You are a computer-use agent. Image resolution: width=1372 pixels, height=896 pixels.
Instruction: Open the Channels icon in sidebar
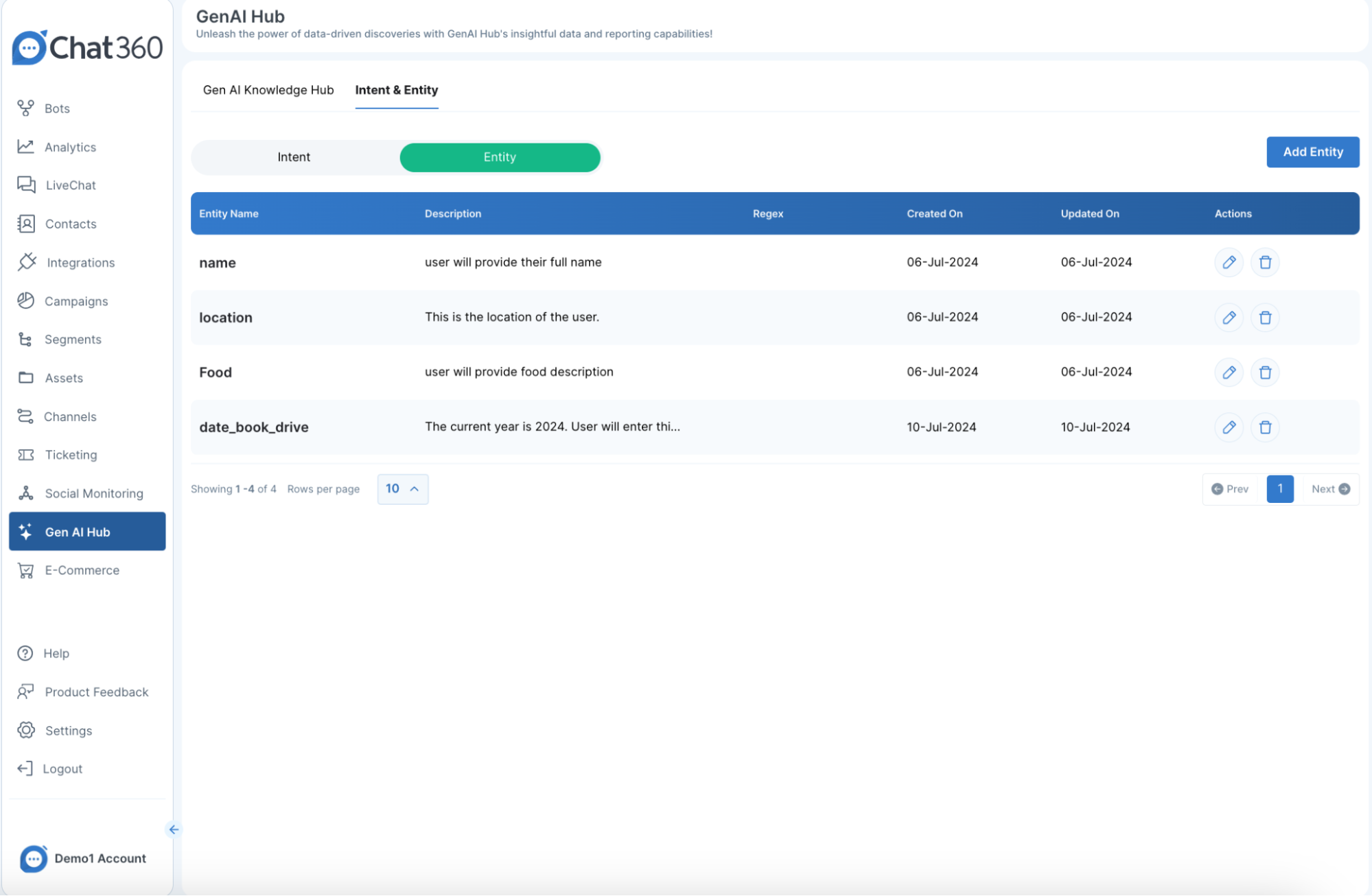[25, 416]
